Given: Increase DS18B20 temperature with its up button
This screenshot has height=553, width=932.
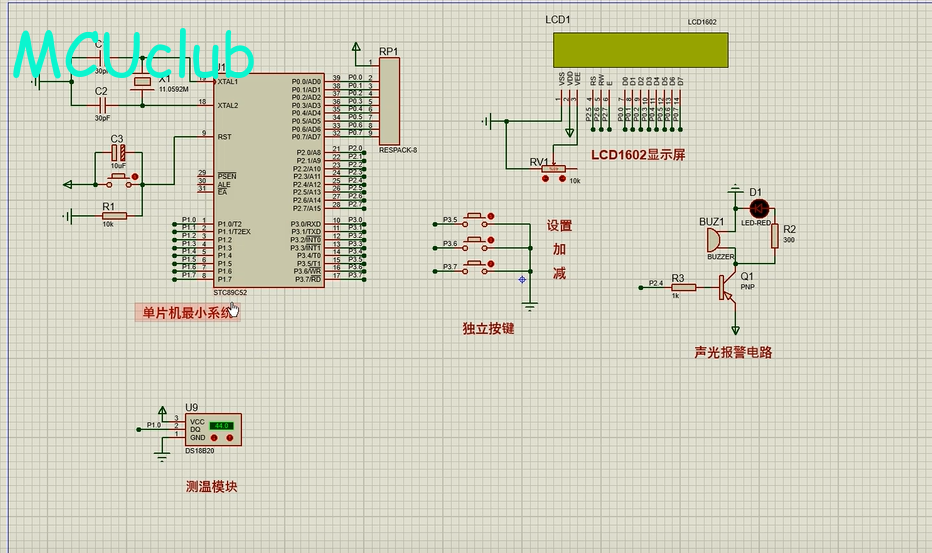Looking at the screenshot, I should coord(231,438).
